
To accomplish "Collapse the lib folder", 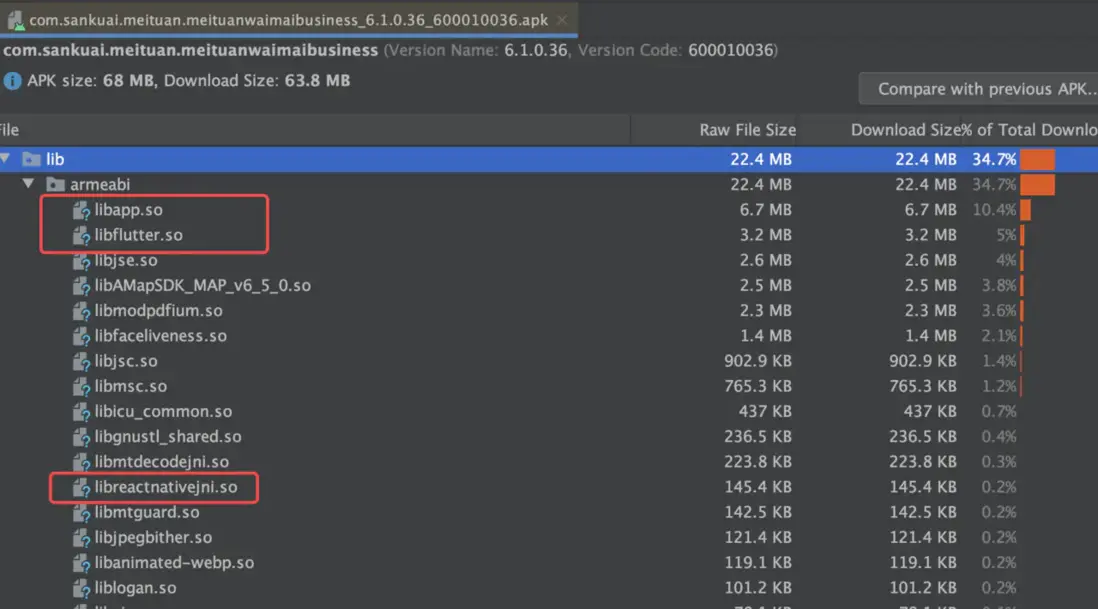I will 6,159.
